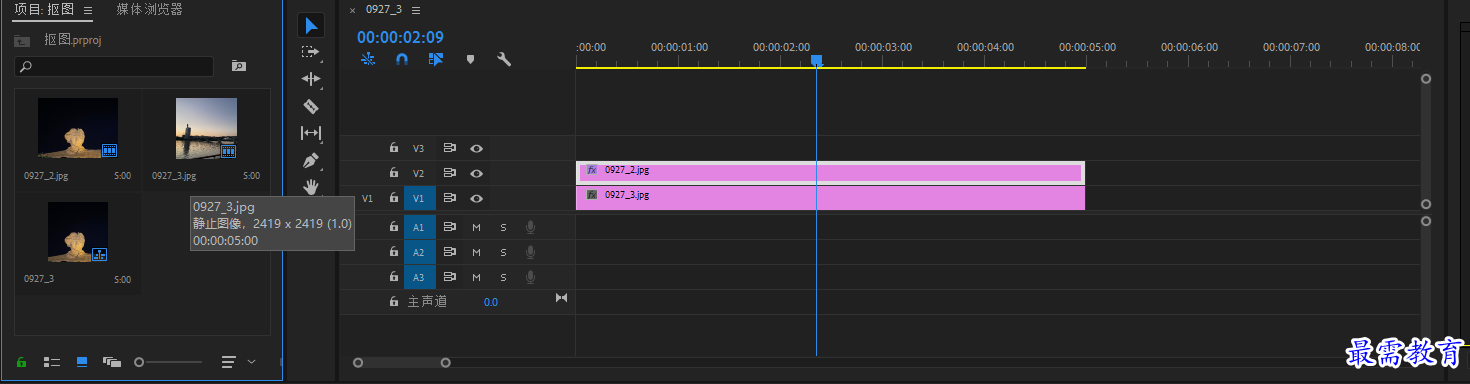Toggle lock on track V3
1470x384 pixels.
(394, 148)
